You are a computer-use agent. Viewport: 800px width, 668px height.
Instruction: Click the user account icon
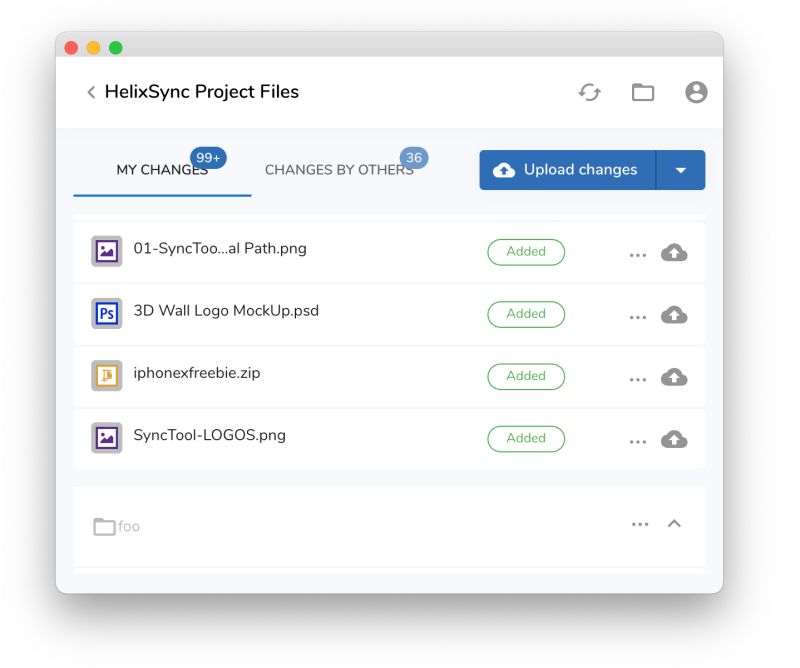tap(696, 91)
